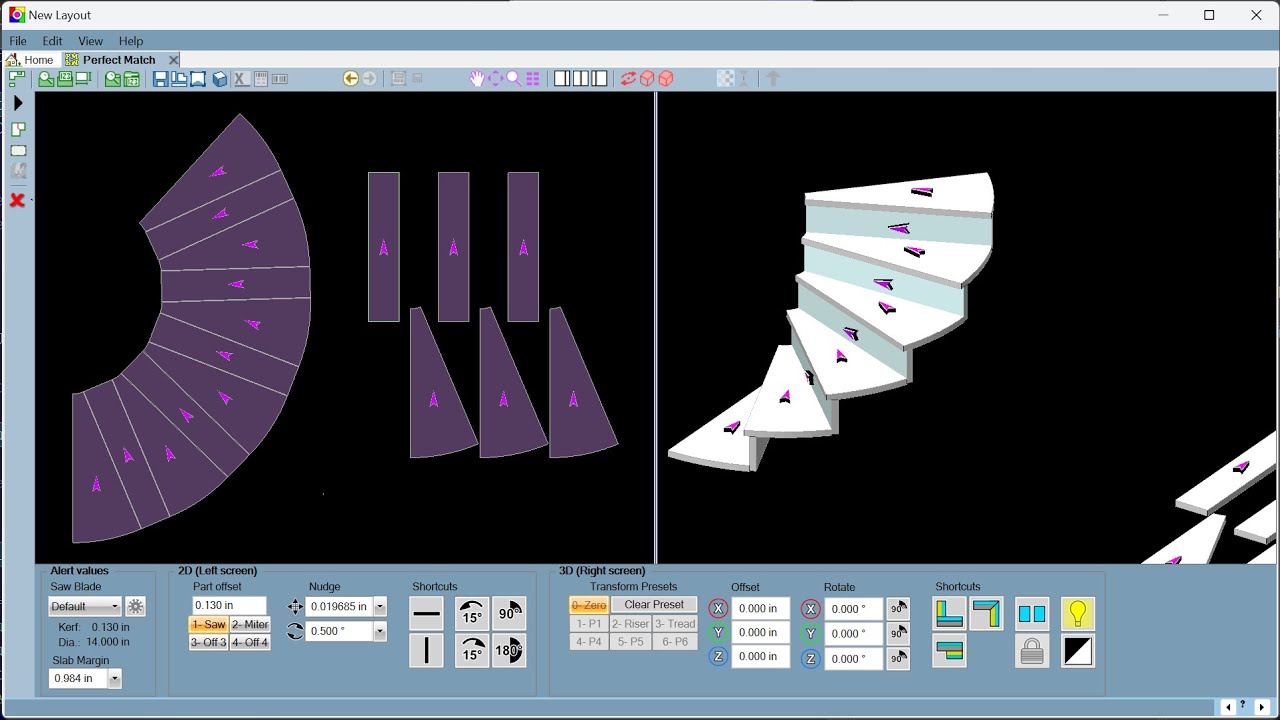Click the stacked step shortcut icon
The height and width of the screenshot is (720, 1280).
tap(949, 651)
